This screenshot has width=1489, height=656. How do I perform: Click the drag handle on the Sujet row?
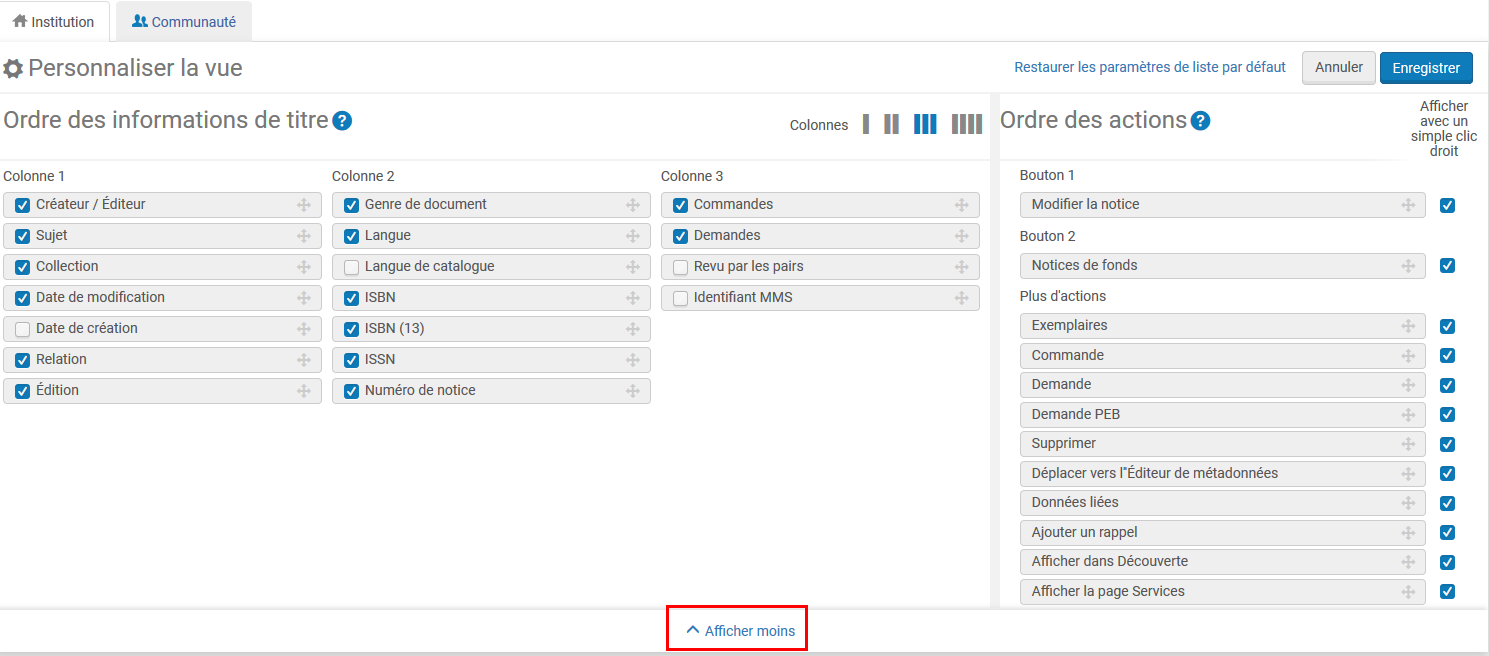(x=304, y=236)
